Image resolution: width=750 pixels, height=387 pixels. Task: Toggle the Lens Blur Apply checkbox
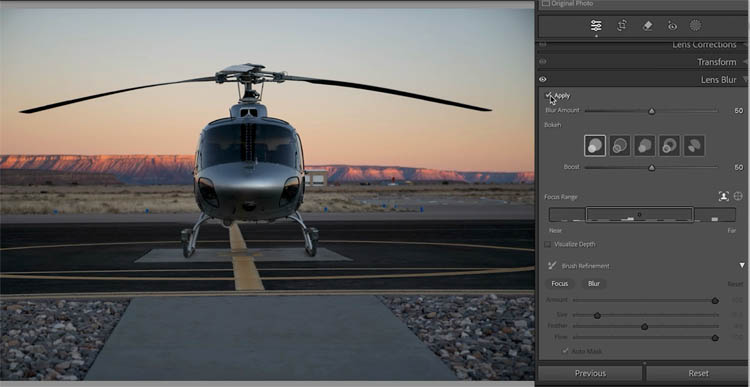(x=549, y=95)
